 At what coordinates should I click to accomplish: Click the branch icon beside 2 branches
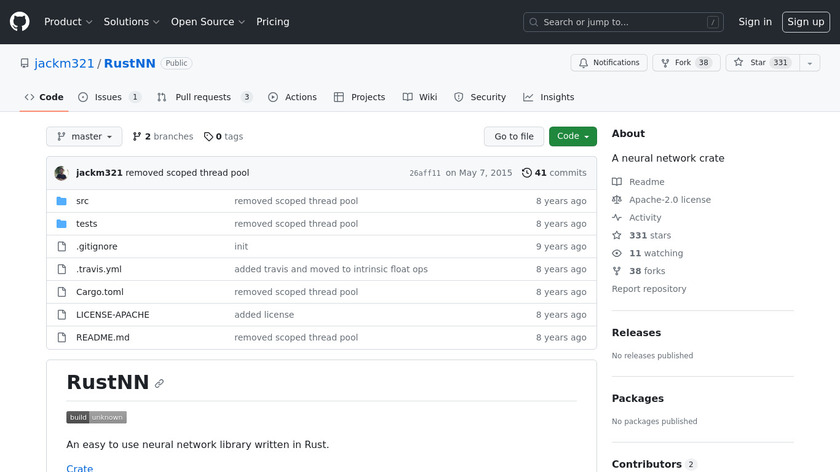click(x=137, y=137)
